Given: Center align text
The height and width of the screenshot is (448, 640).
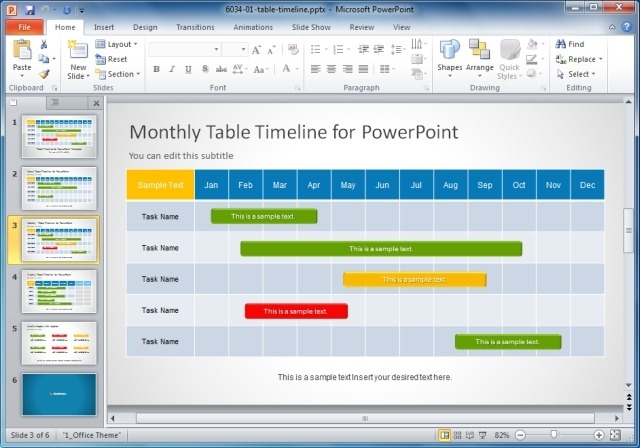Looking at the screenshot, I should tap(331, 69).
